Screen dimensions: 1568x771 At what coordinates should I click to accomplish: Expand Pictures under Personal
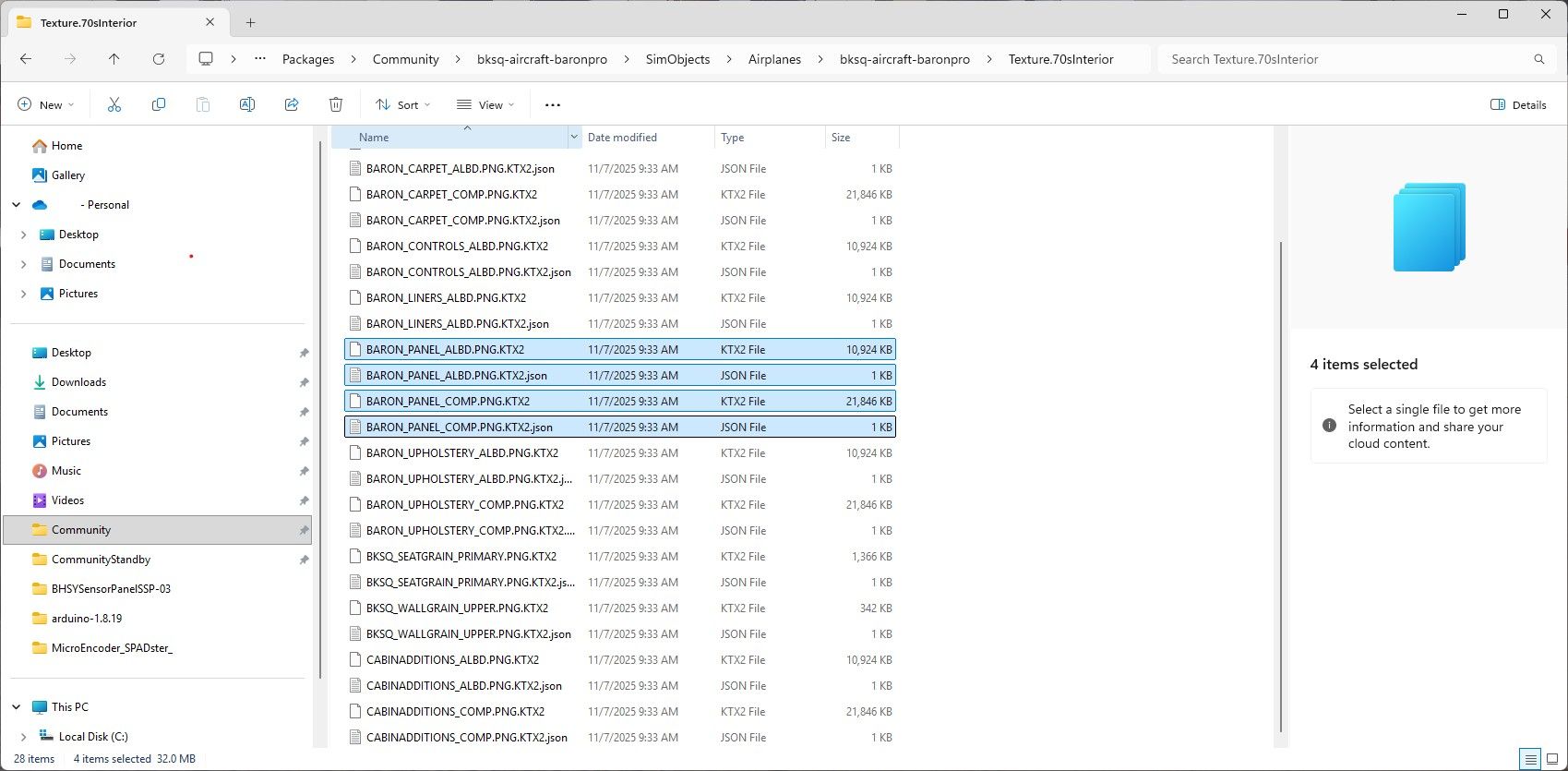[23, 294]
